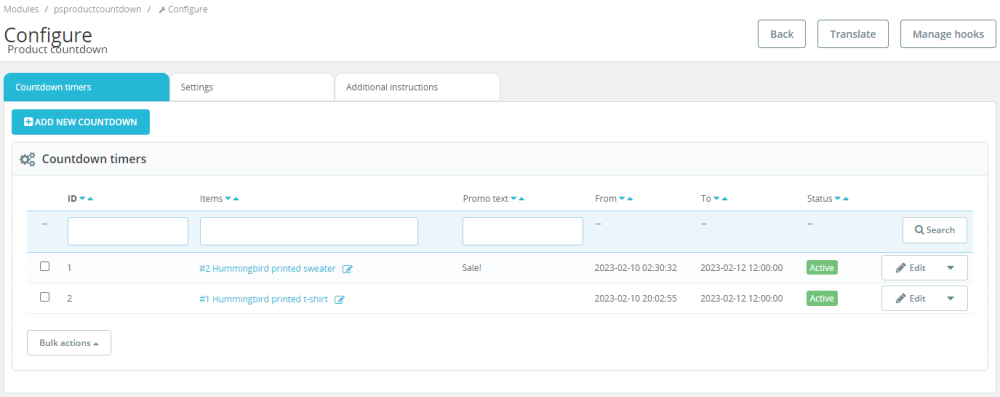Click Active status badge in sweater row

(x=822, y=267)
